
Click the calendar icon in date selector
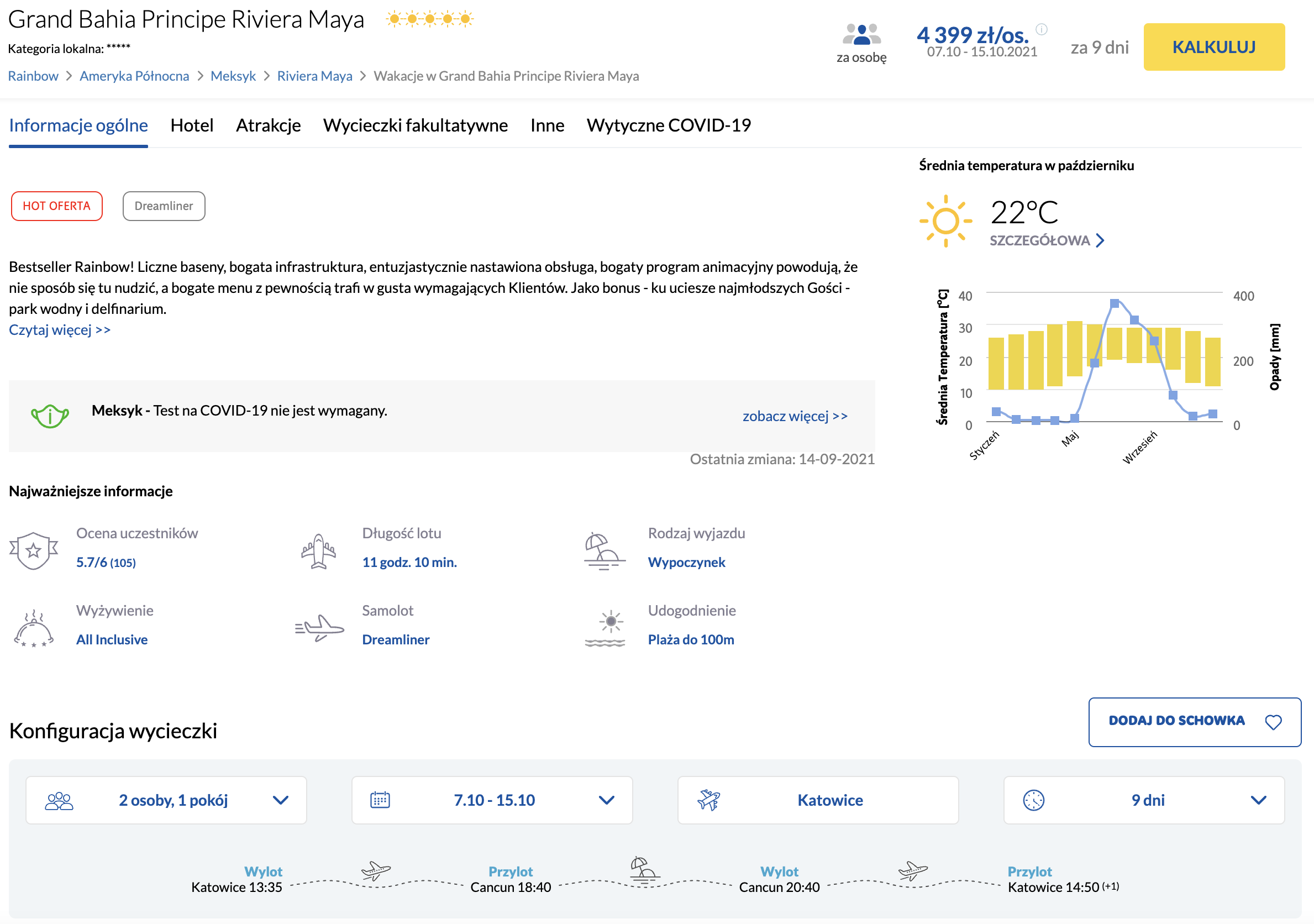pyautogui.click(x=380, y=800)
